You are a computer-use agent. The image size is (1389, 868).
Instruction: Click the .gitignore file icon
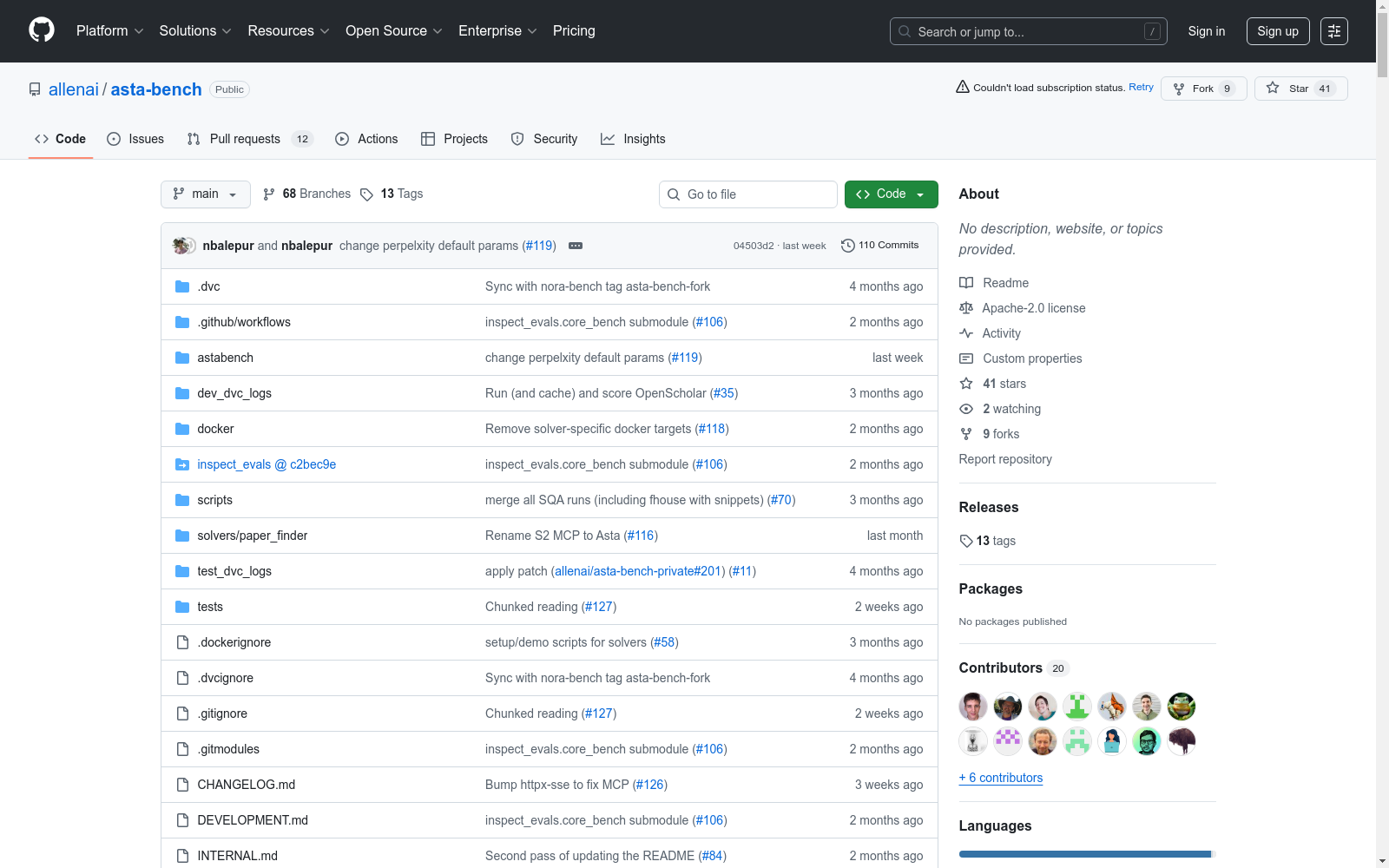click(182, 713)
